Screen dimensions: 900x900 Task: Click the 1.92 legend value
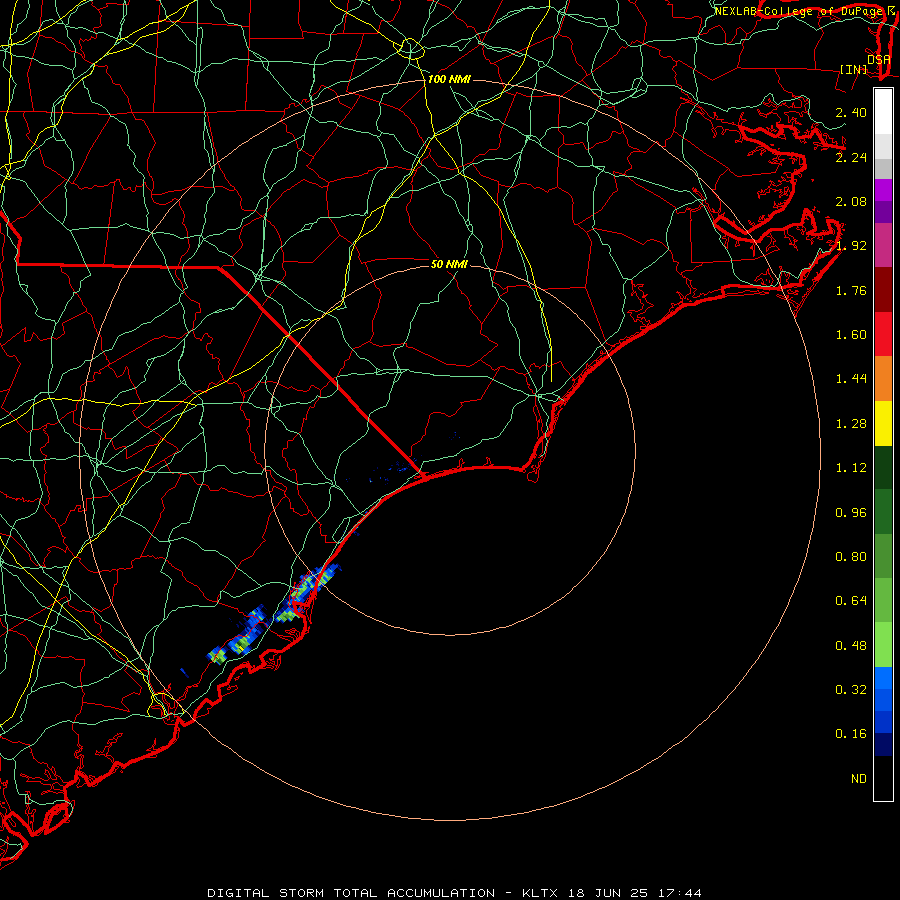(x=851, y=246)
